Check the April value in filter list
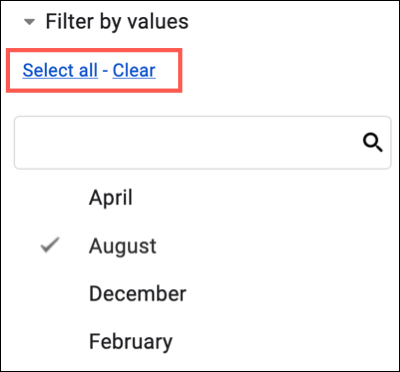The image size is (400, 372). (111, 198)
